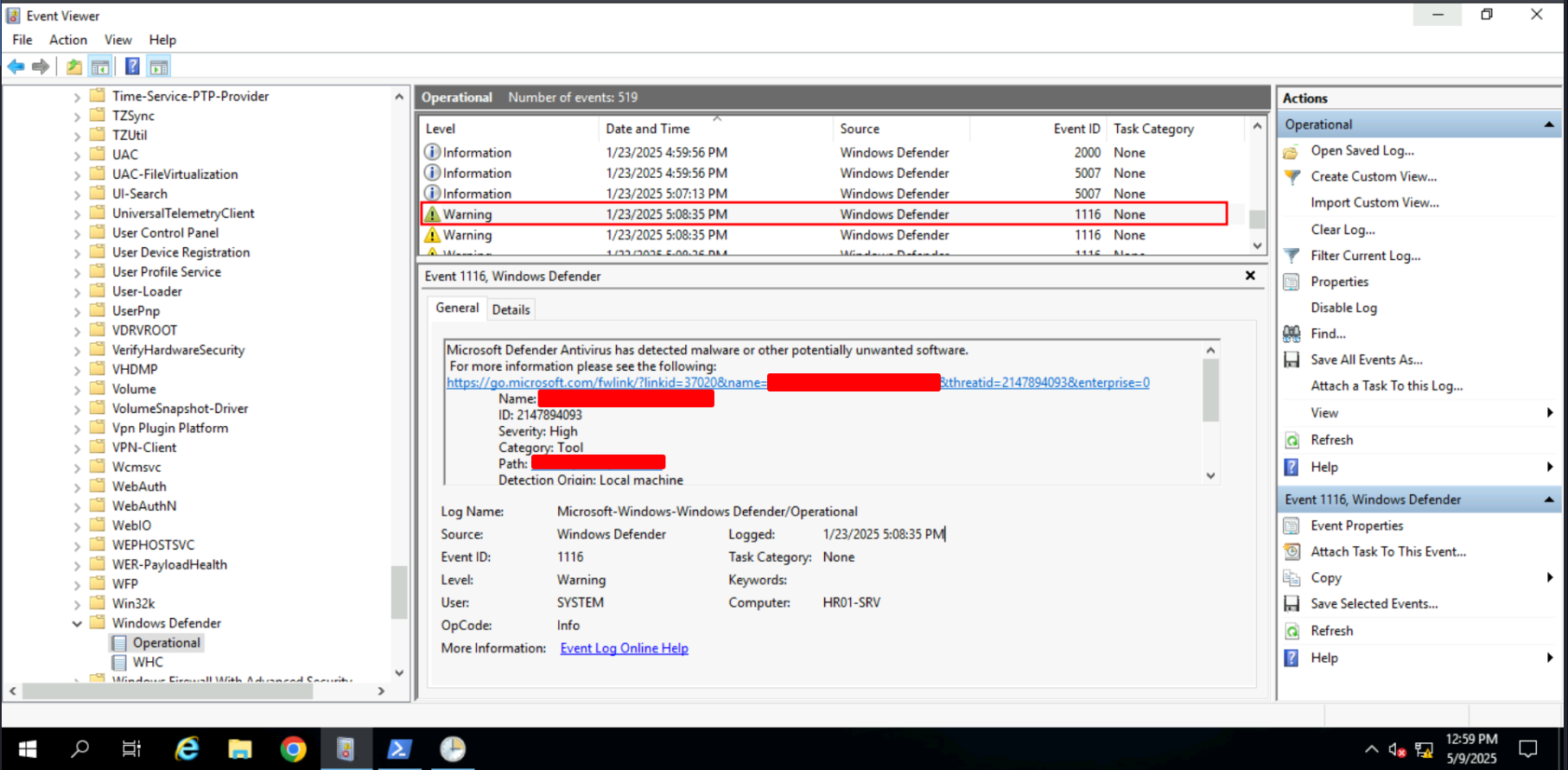Open the Action Center notification icon
The height and width of the screenshot is (770, 1568).
coord(1528,748)
